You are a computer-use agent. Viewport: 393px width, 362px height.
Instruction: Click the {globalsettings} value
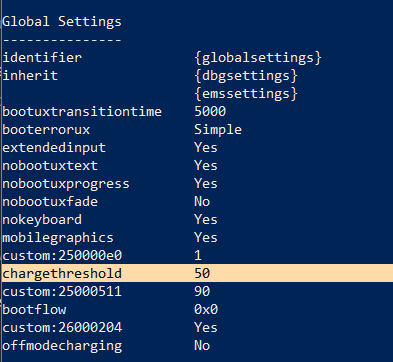coord(258,58)
